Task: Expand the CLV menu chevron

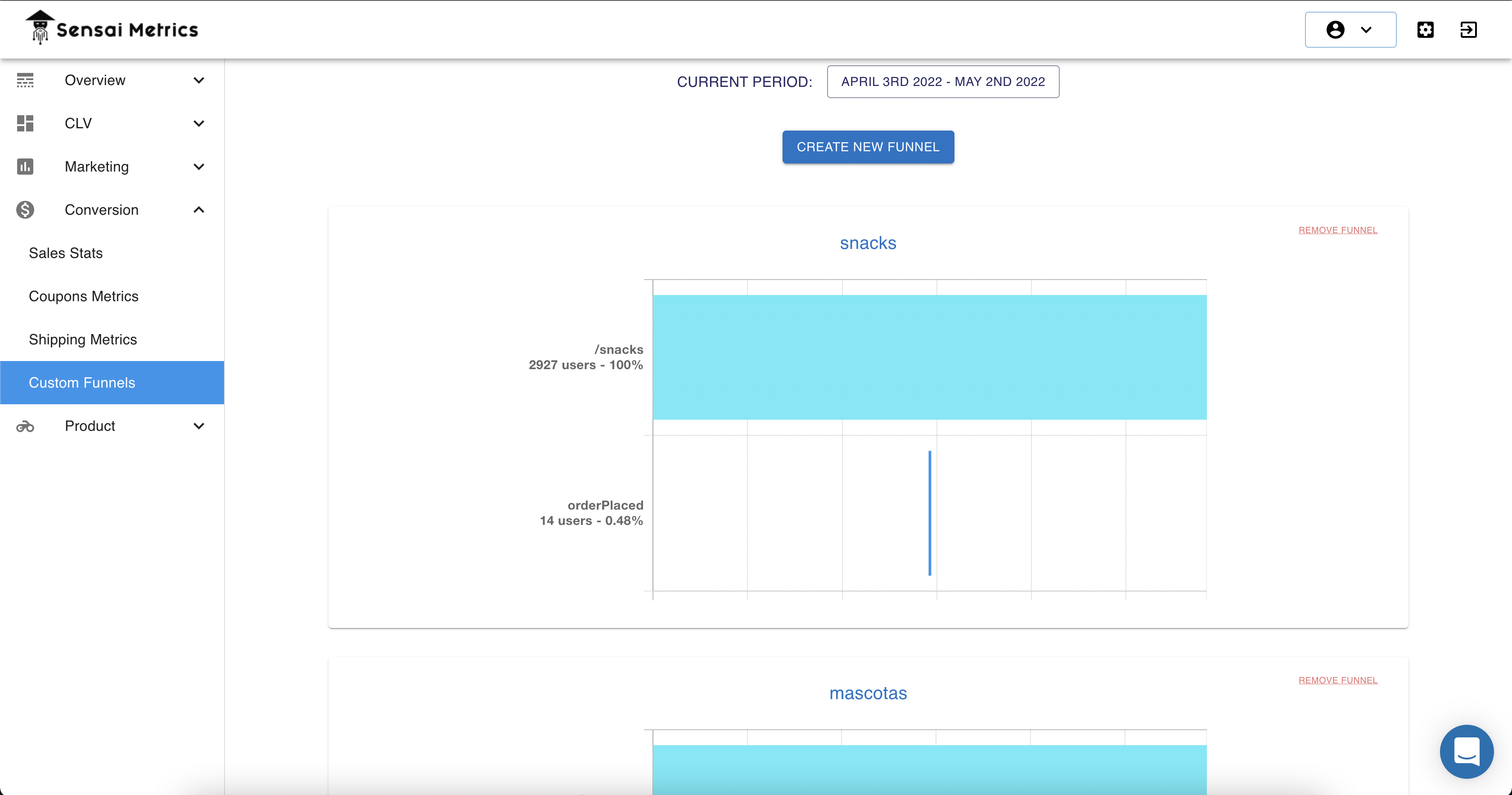Action: coord(199,123)
